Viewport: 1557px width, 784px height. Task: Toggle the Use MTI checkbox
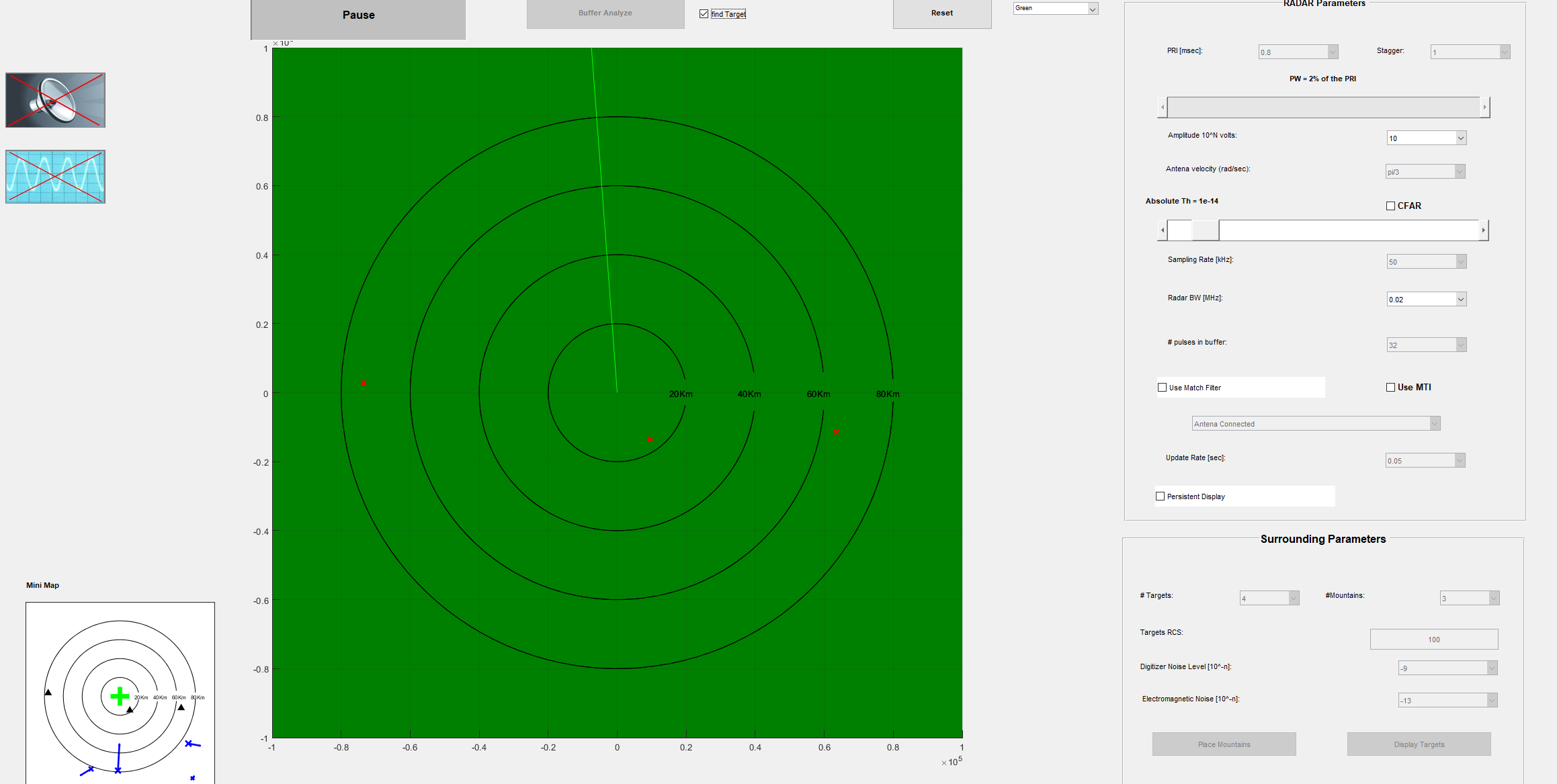[x=1390, y=388]
